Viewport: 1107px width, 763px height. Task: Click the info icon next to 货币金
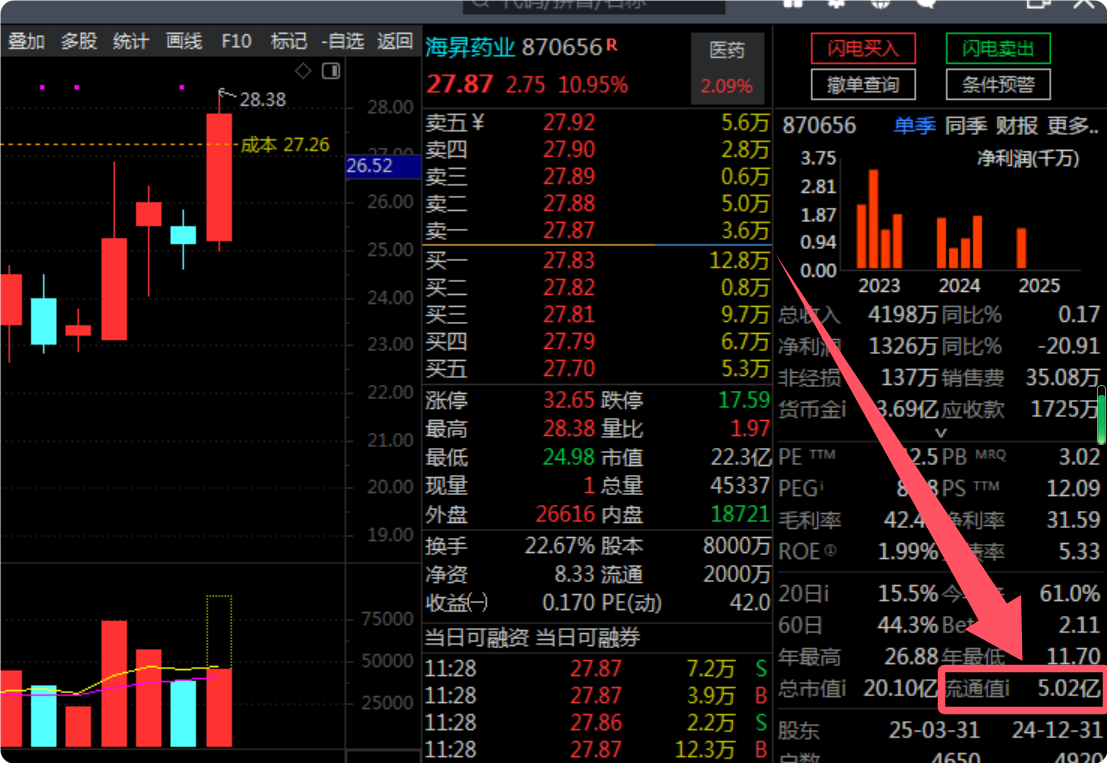[x=842, y=409]
